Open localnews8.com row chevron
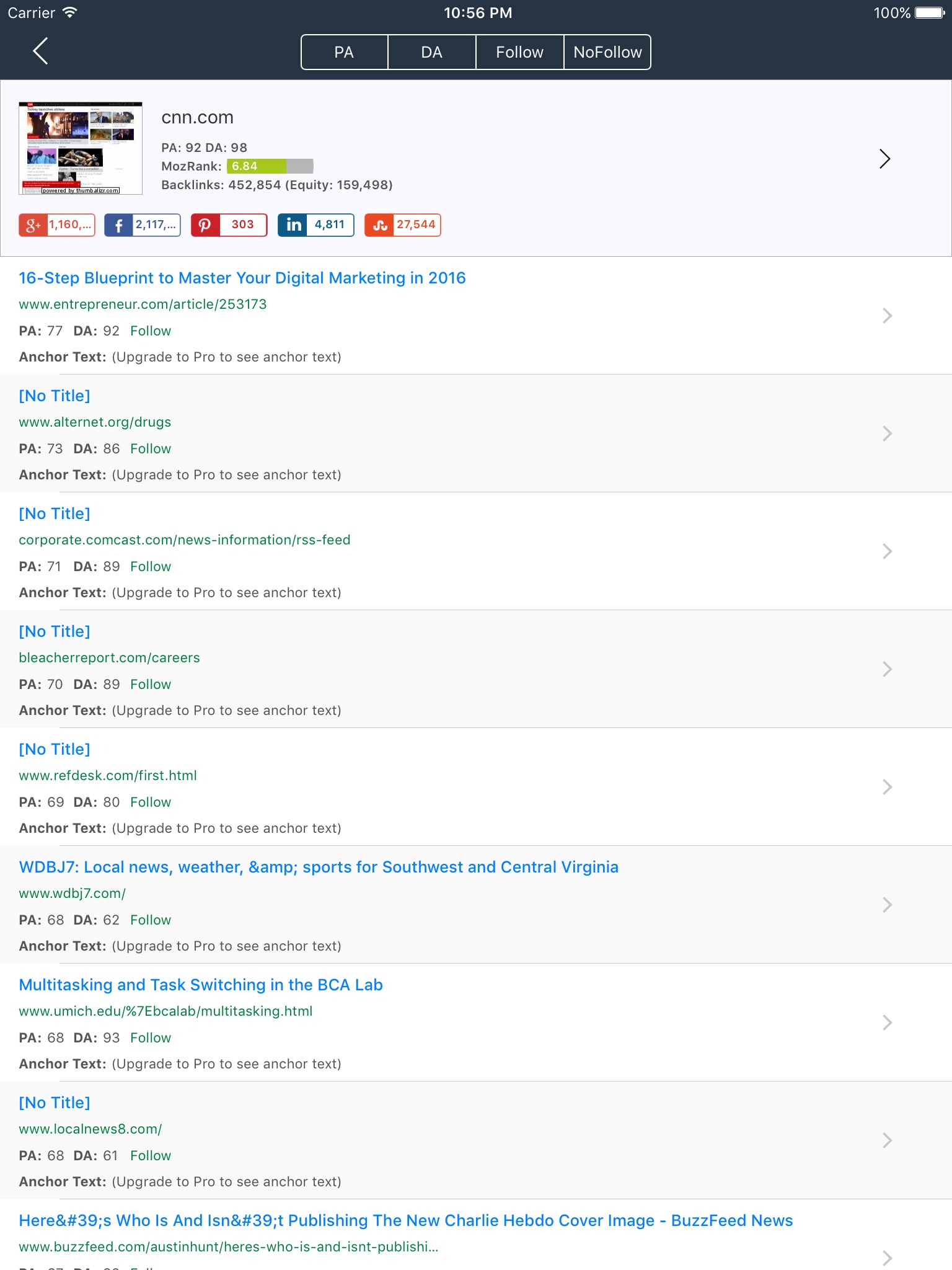The width and height of the screenshot is (952, 1270). click(888, 1140)
